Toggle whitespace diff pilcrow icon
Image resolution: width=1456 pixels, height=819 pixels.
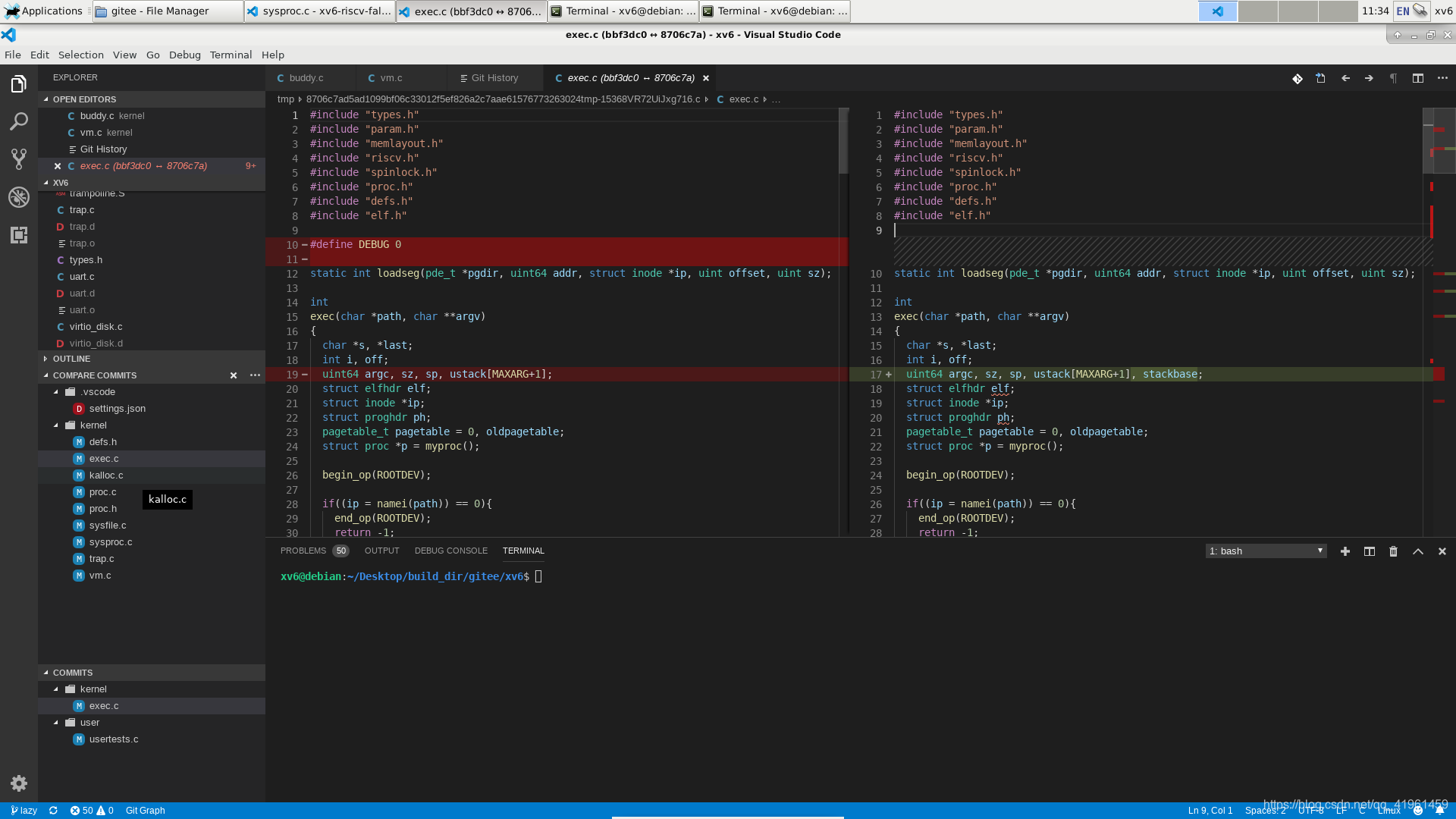click(x=1393, y=78)
